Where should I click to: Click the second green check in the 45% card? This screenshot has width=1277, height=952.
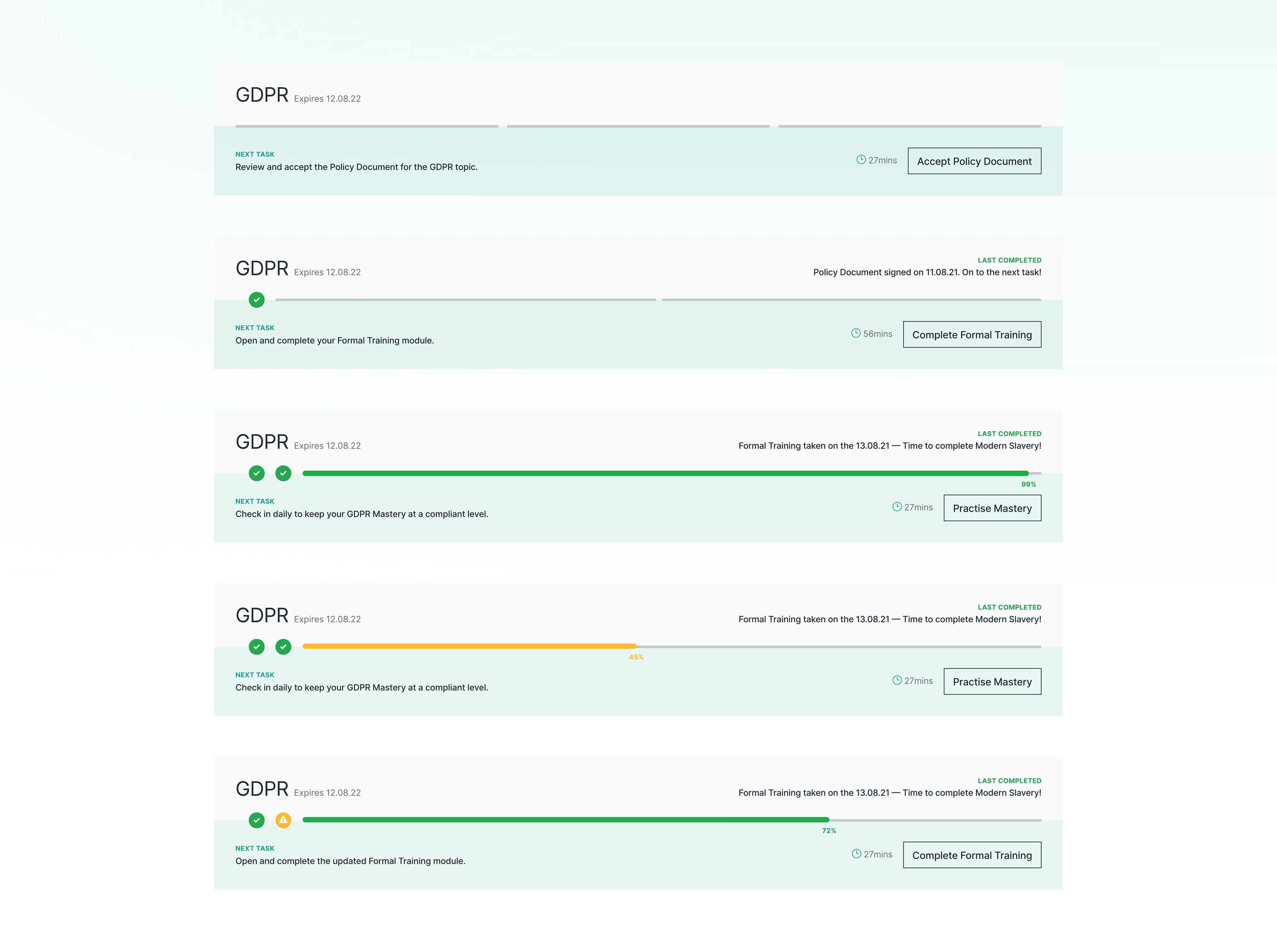(x=283, y=647)
